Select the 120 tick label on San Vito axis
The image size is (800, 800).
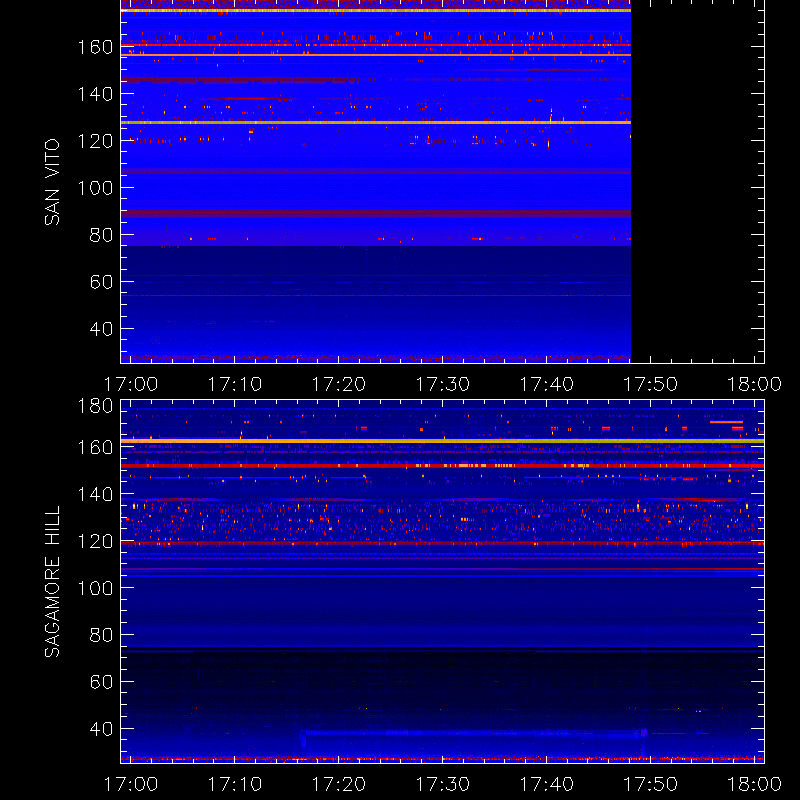click(x=95, y=141)
